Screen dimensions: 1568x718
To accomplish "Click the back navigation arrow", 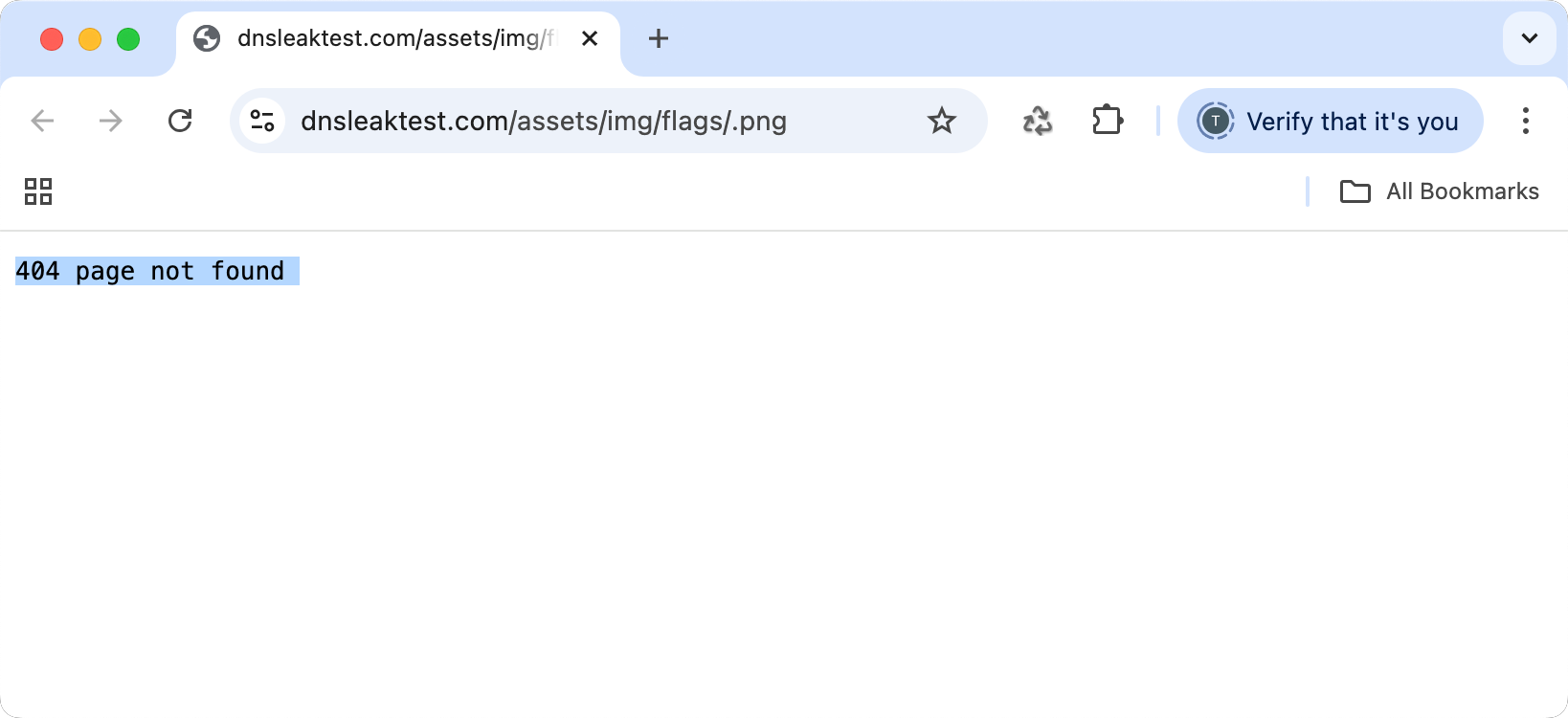I will click(x=42, y=121).
